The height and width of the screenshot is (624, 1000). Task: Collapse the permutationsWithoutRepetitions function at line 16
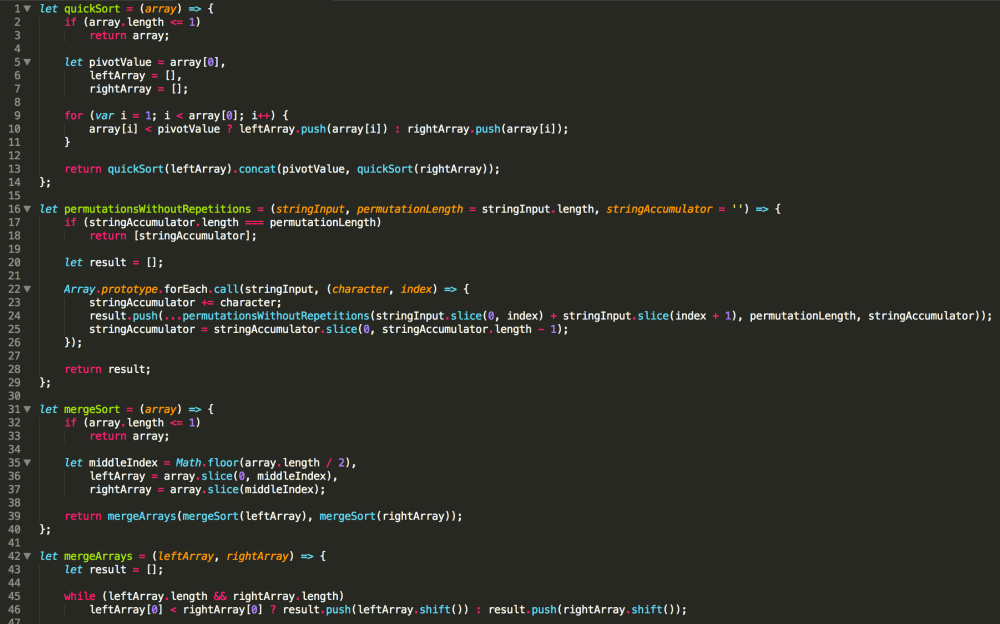[27, 209]
